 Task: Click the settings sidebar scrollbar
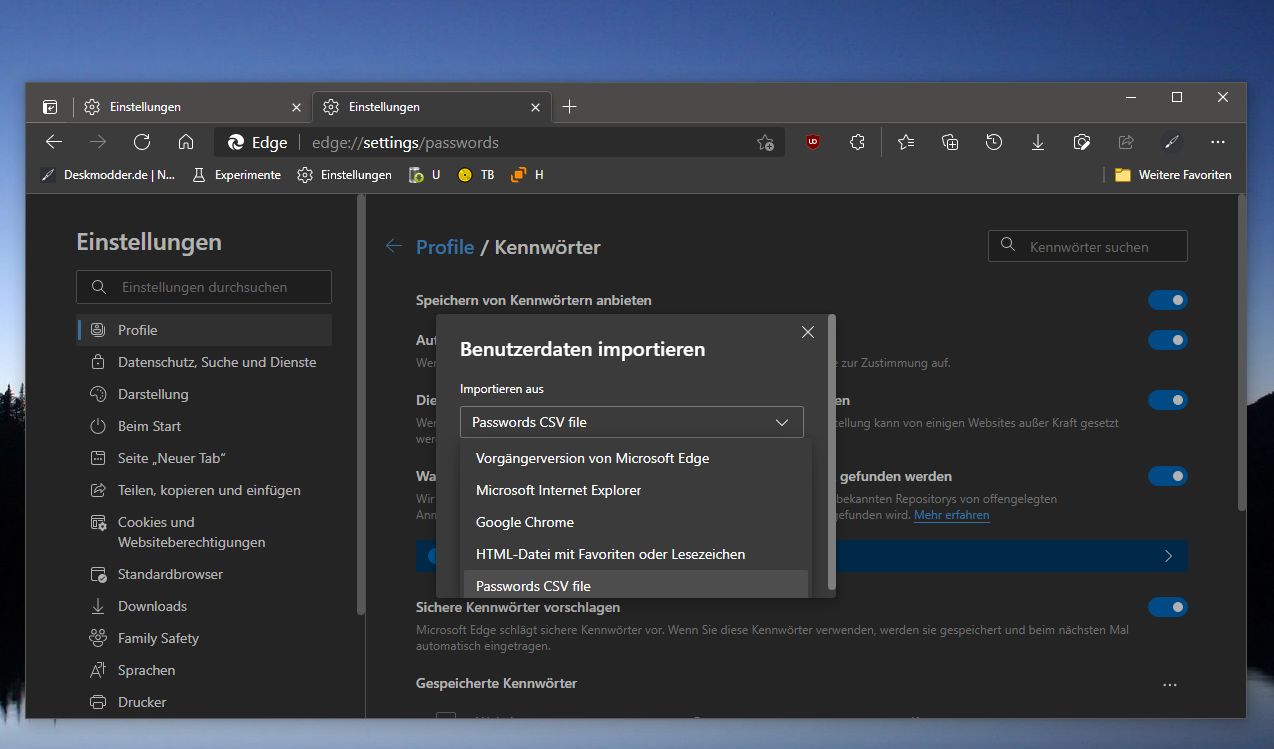[x=360, y=404]
